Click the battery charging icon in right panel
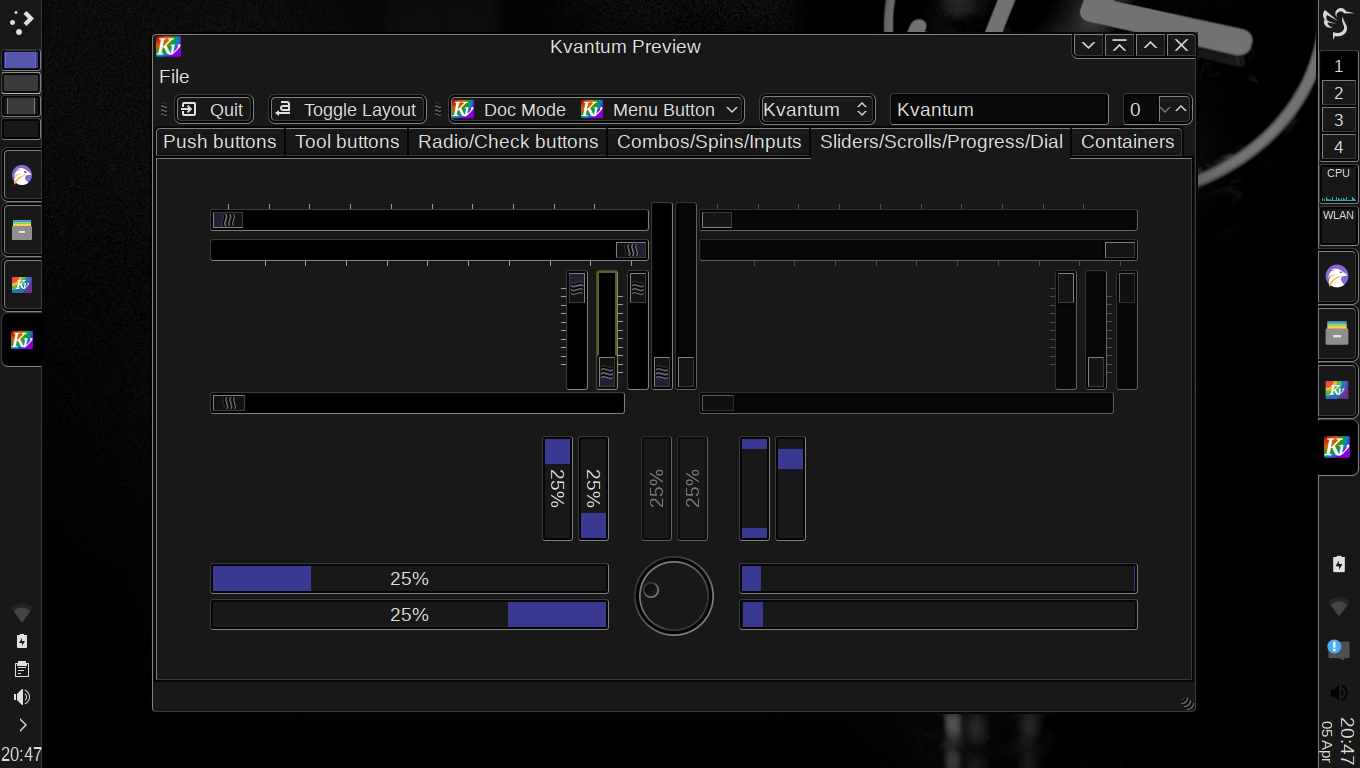Screen dimensions: 1360x768 click(x=1339, y=564)
